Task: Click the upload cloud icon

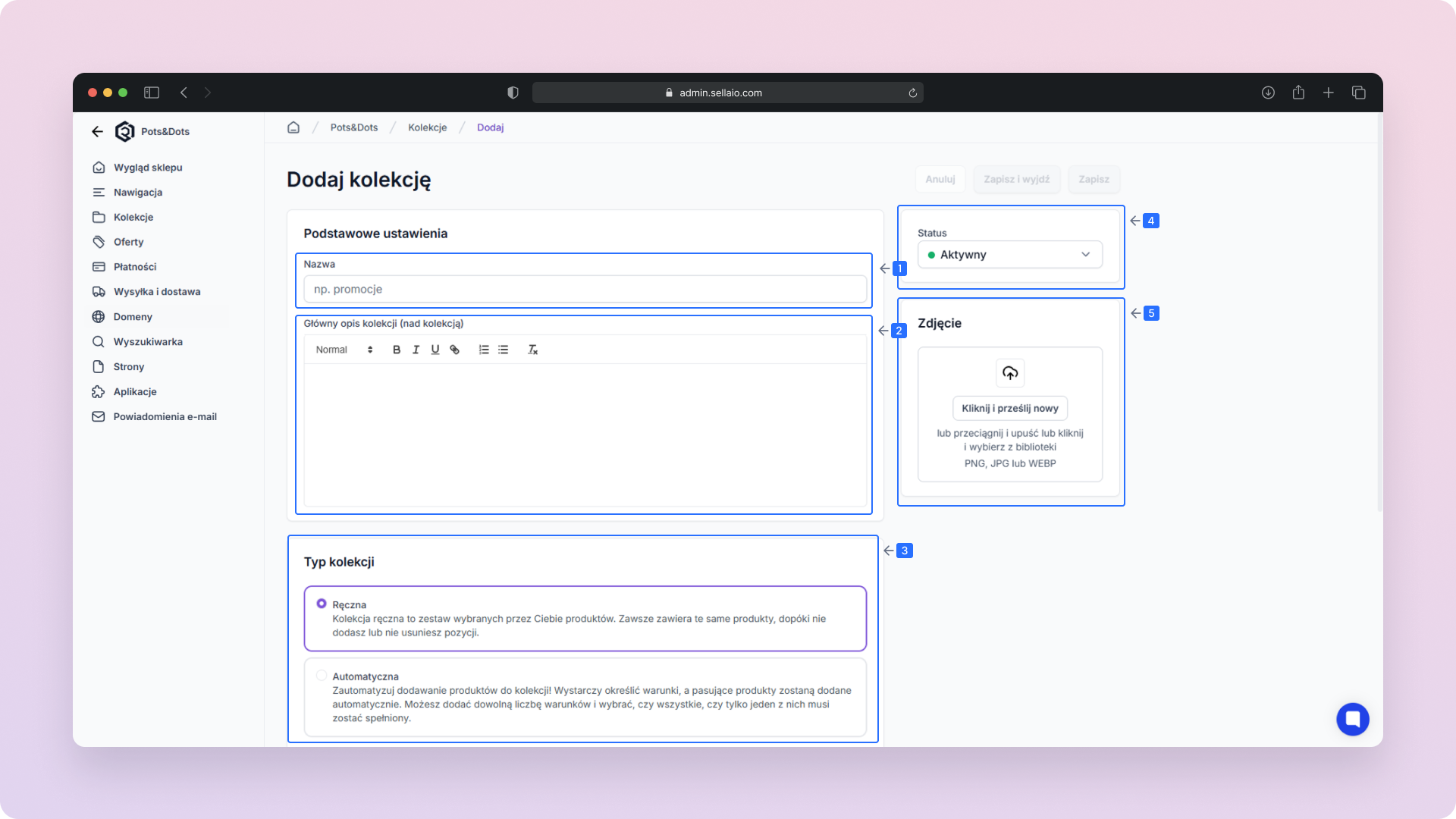Action: (1009, 373)
